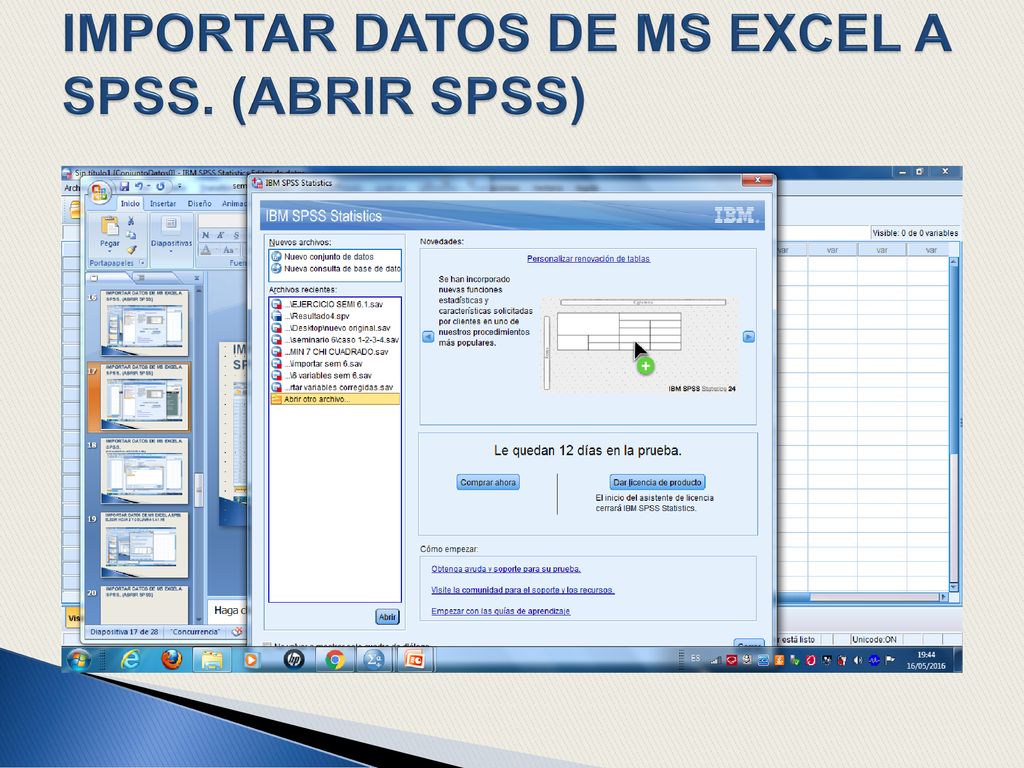Click the taskbar clock showing 19:44
This screenshot has width=1024, height=768.
coord(925,660)
